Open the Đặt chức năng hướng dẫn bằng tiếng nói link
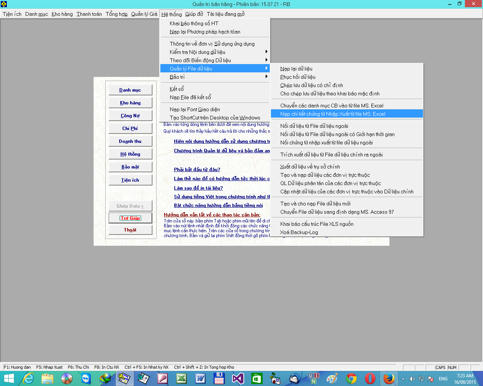The image size is (483, 386). click(x=218, y=205)
